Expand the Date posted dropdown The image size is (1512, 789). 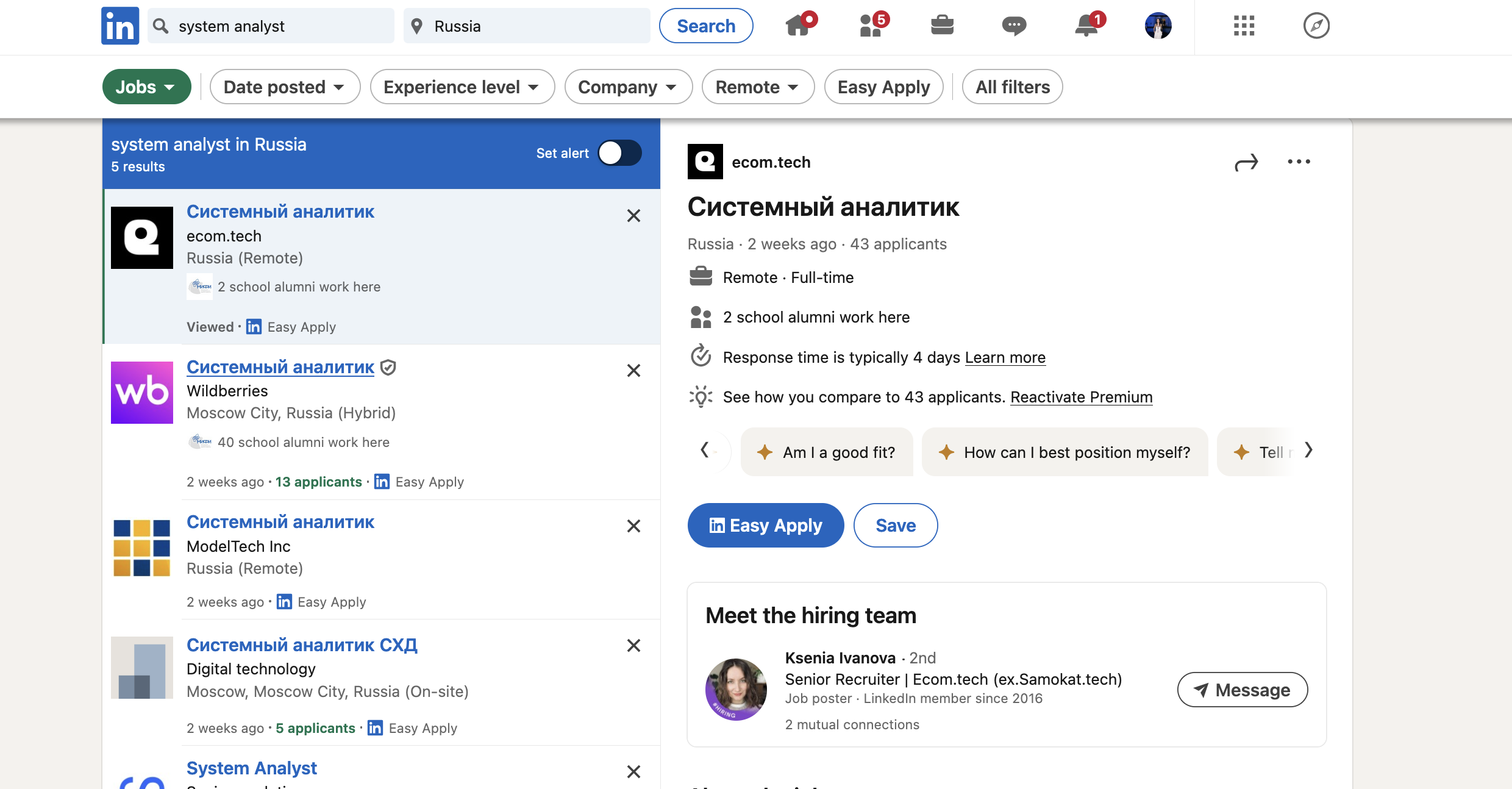pyautogui.click(x=285, y=87)
